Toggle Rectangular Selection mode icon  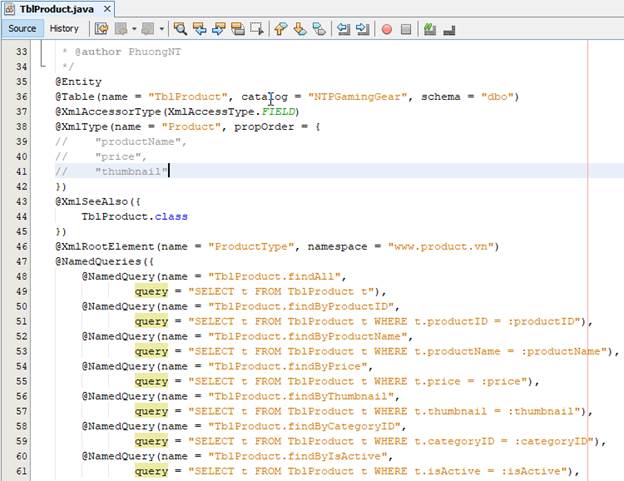point(257,29)
